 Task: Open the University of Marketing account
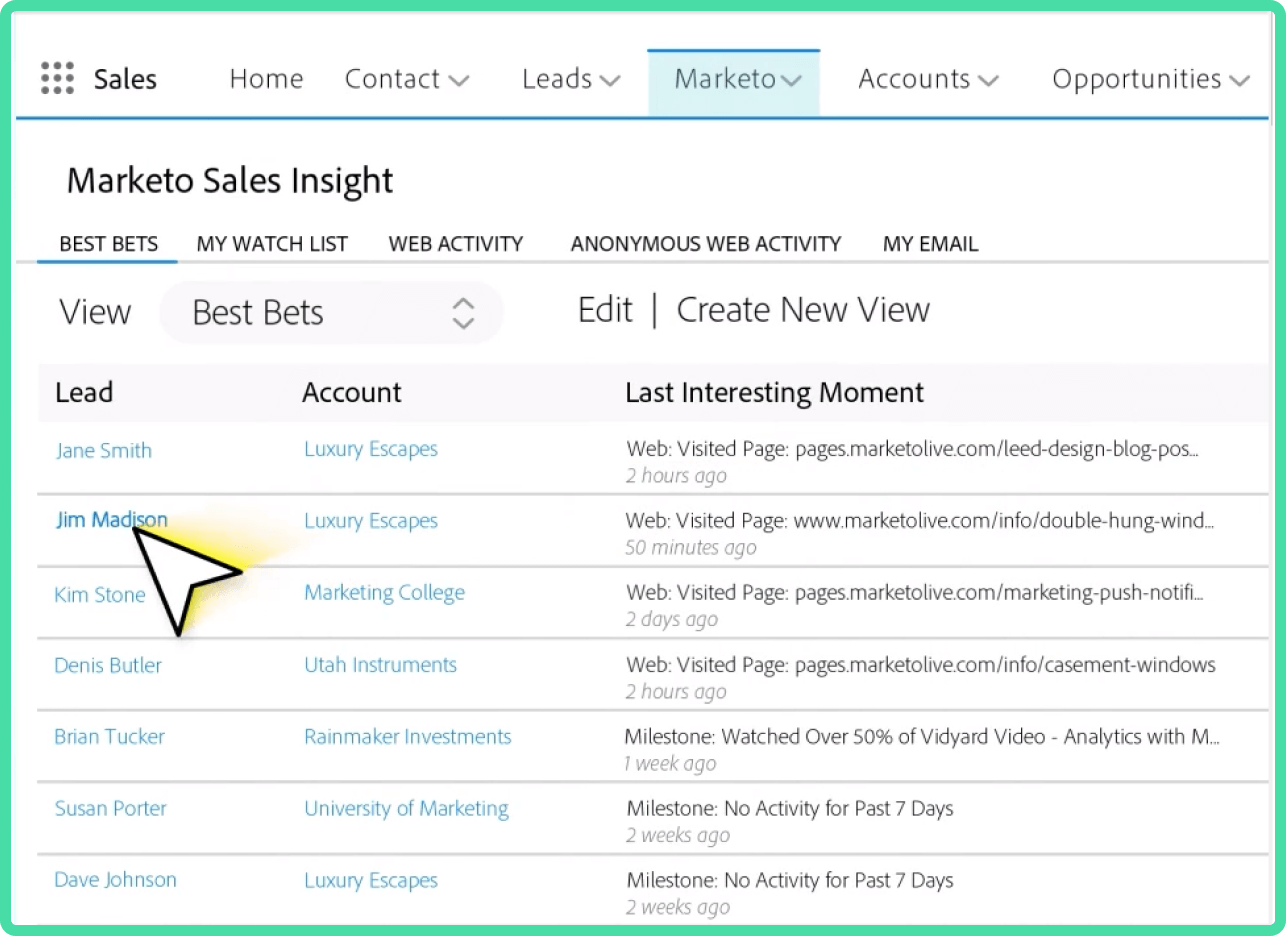point(406,809)
